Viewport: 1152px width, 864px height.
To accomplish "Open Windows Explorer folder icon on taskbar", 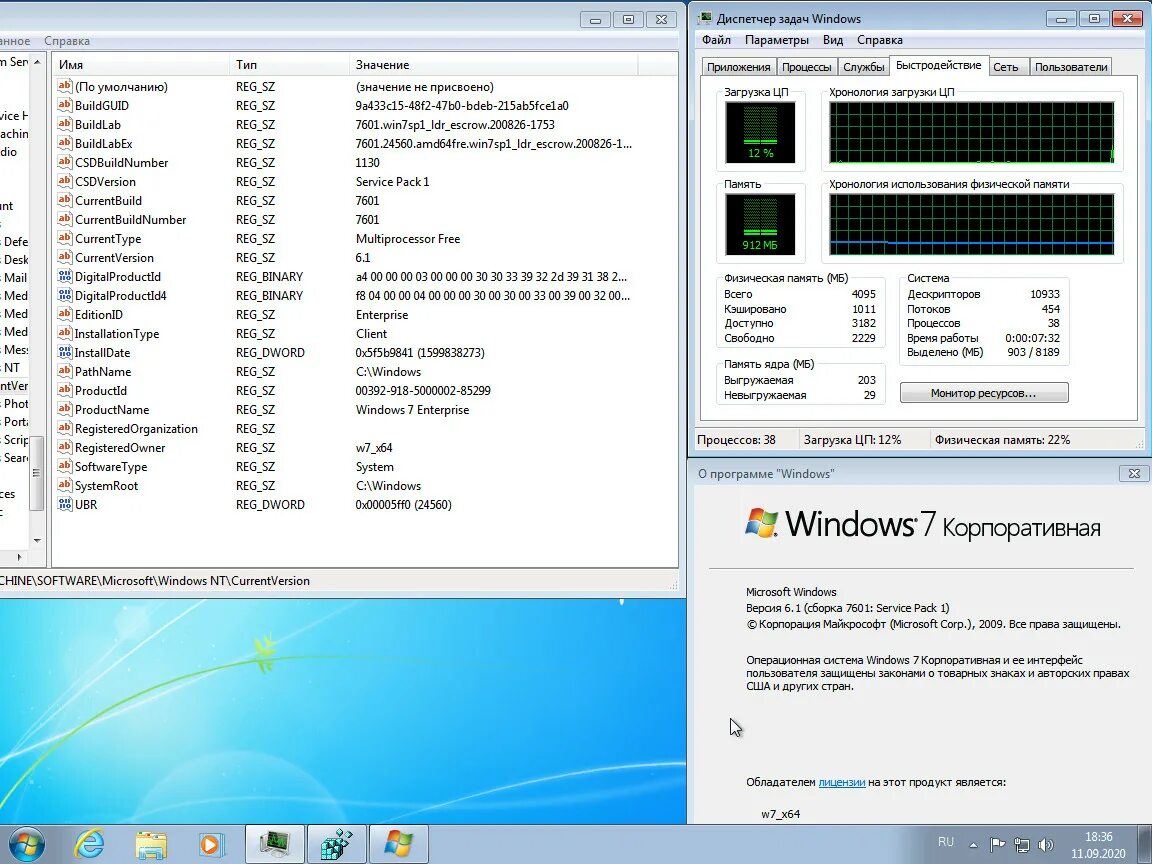I will pyautogui.click(x=151, y=845).
